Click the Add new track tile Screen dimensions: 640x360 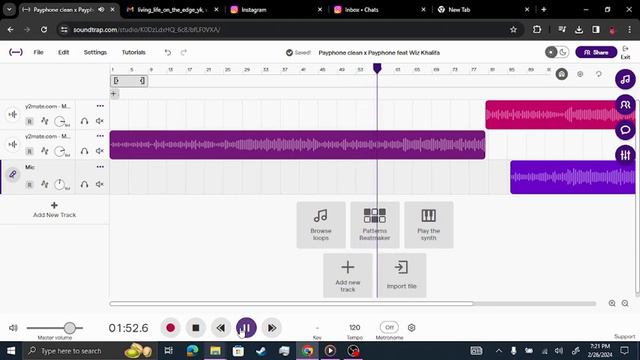coord(348,276)
